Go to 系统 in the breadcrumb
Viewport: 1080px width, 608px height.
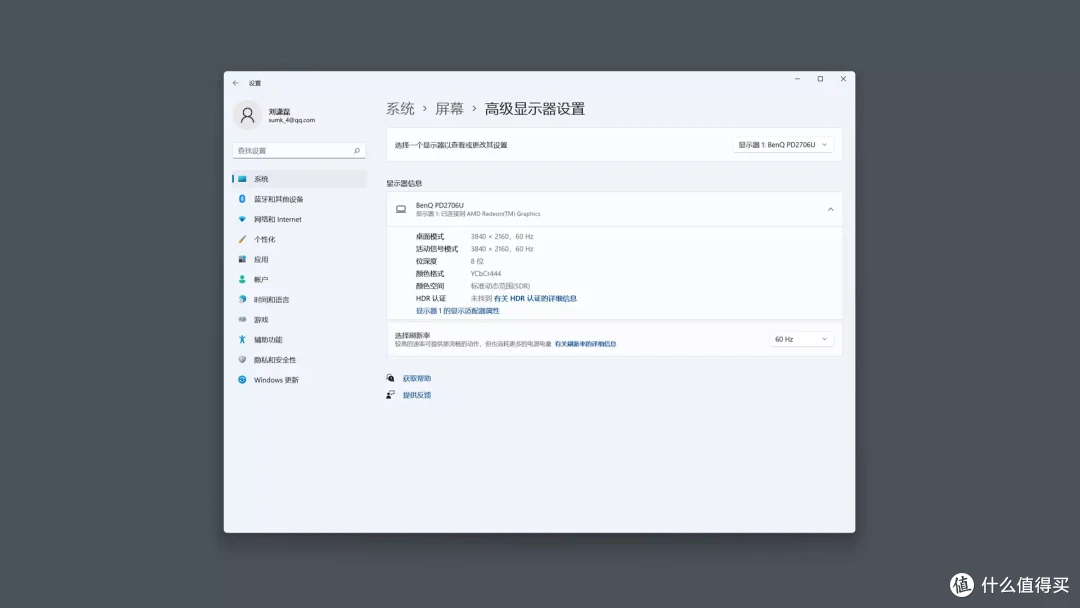[400, 109]
